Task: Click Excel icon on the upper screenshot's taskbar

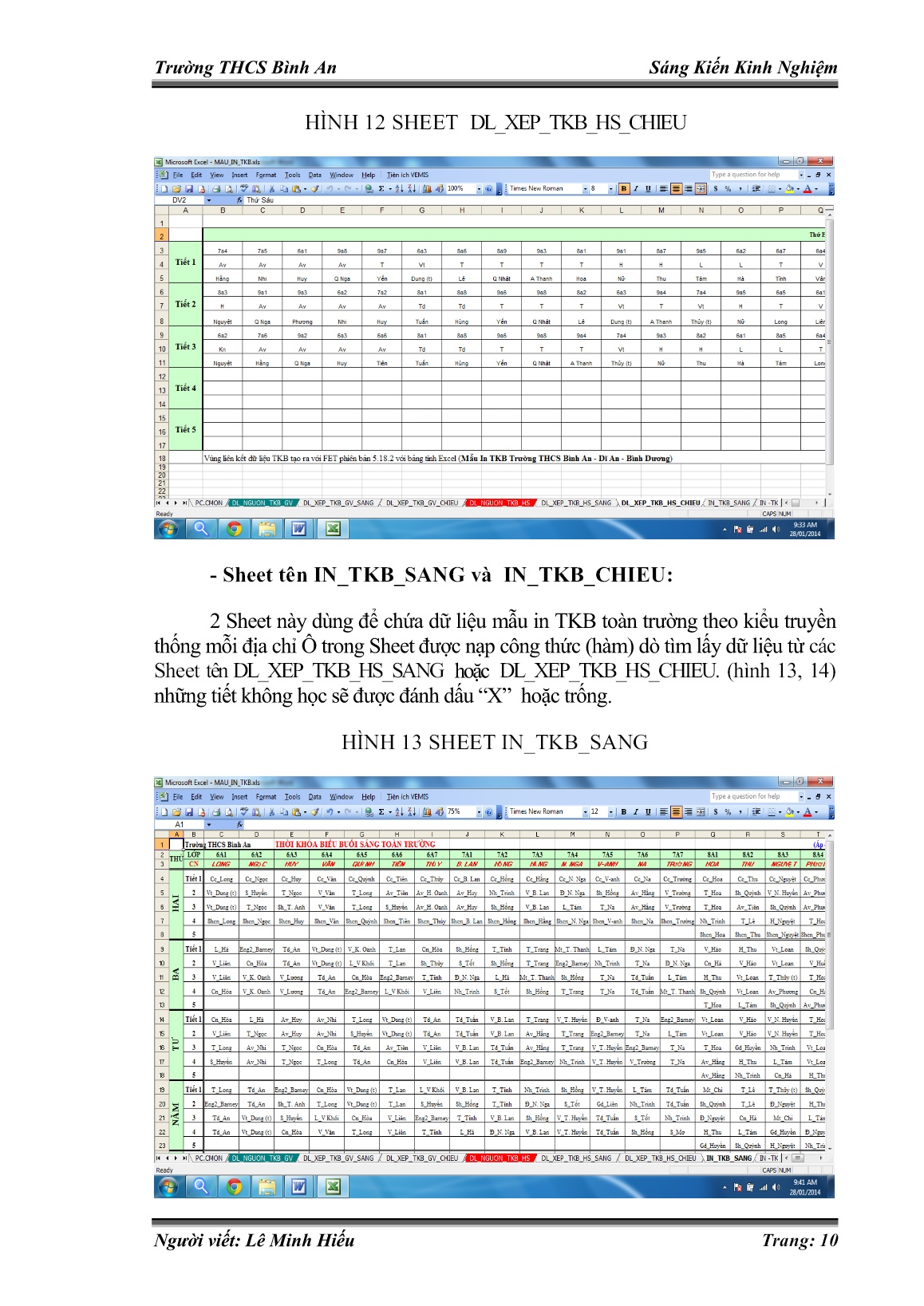Action: 334,528
